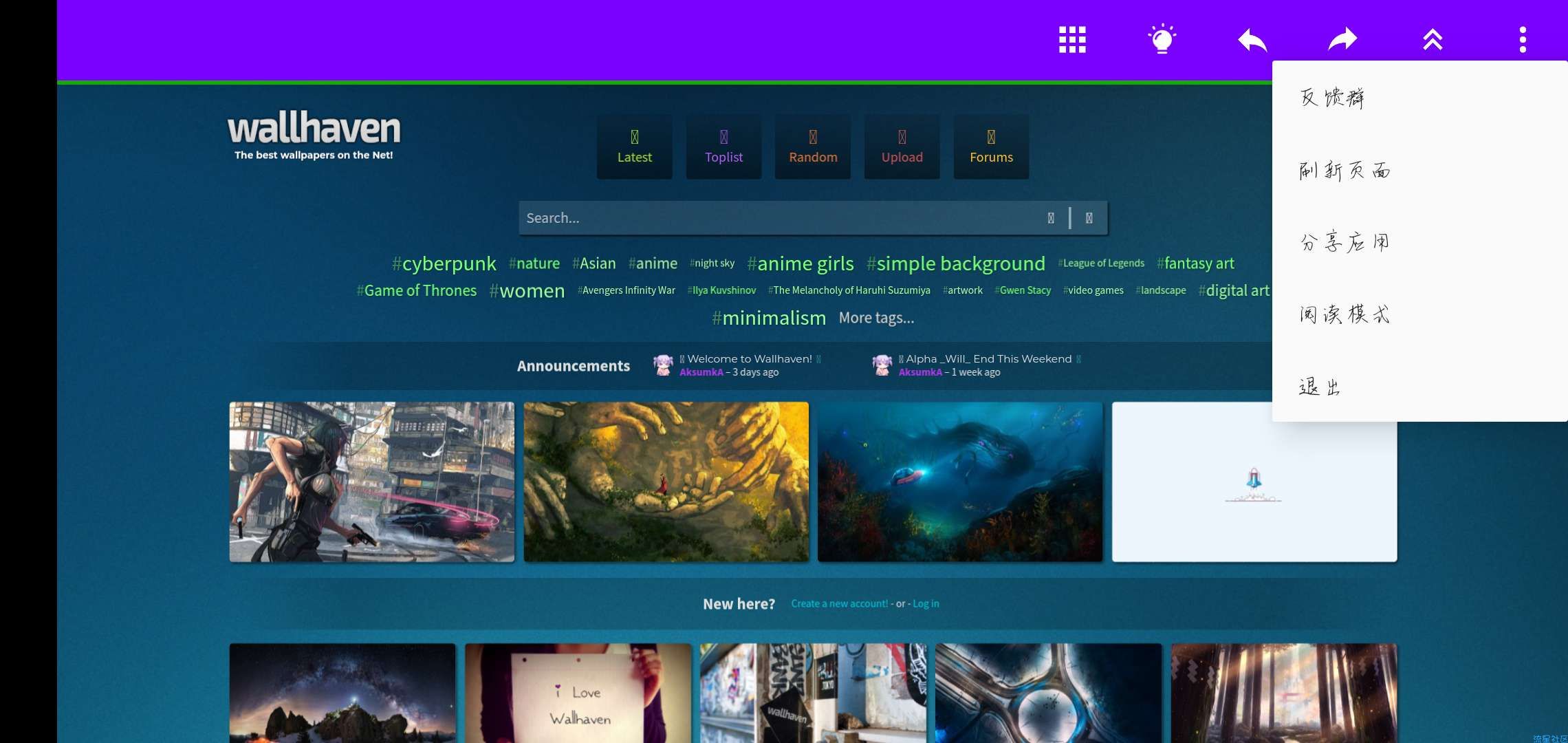Open the #digital art tag

1234,291
